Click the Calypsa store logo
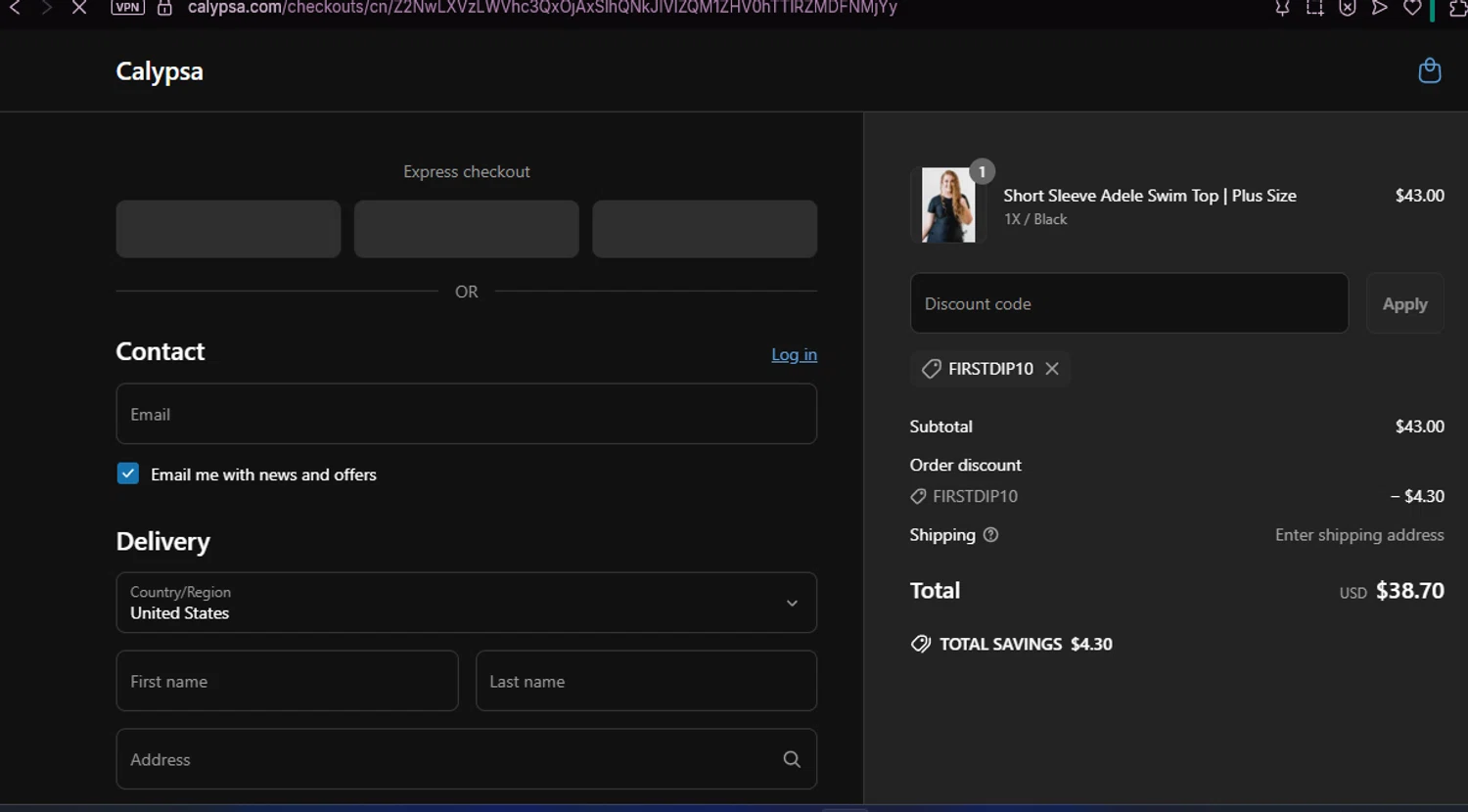This screenshot has width=1468, height=812. [160, 71]
